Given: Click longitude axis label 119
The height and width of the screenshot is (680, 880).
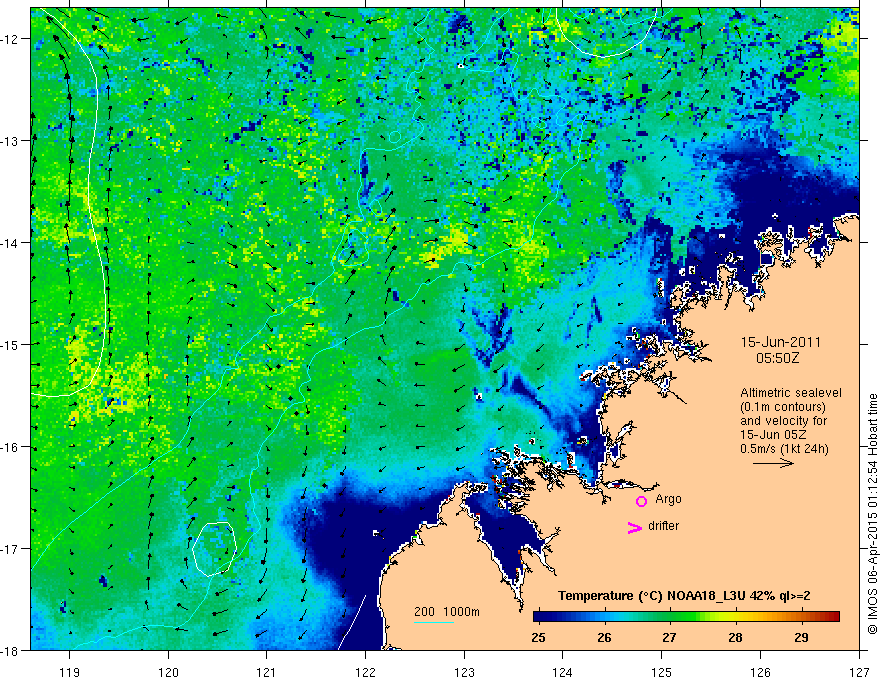Looking at the screenshot, I should coord(70,672).
